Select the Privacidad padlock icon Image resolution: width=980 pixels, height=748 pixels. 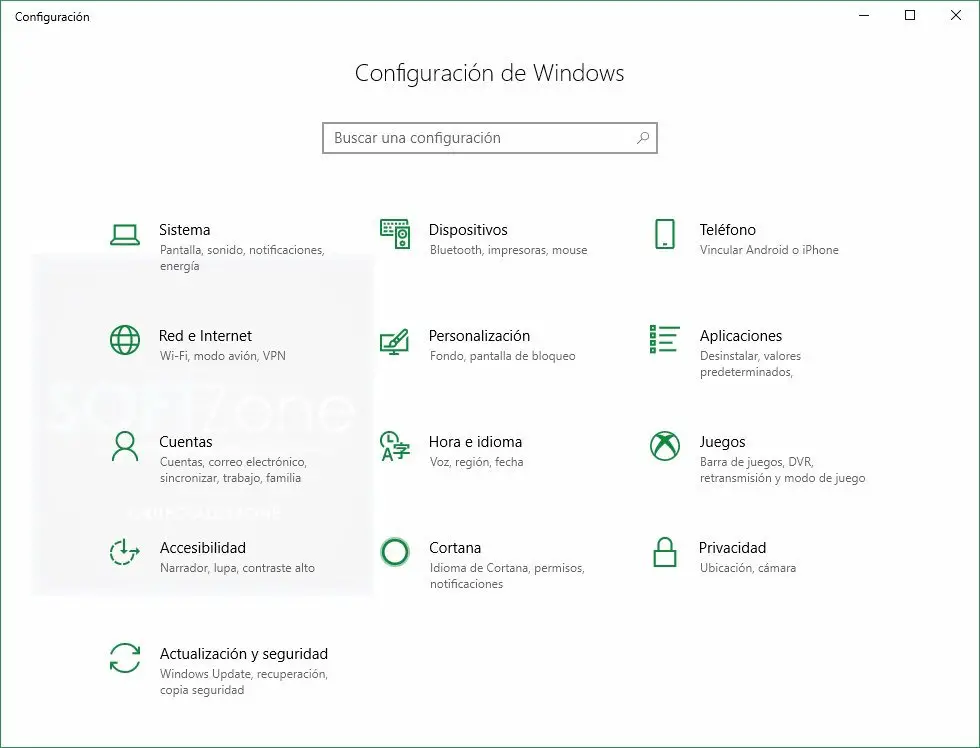pyautogui.click(x=665, y=552)
